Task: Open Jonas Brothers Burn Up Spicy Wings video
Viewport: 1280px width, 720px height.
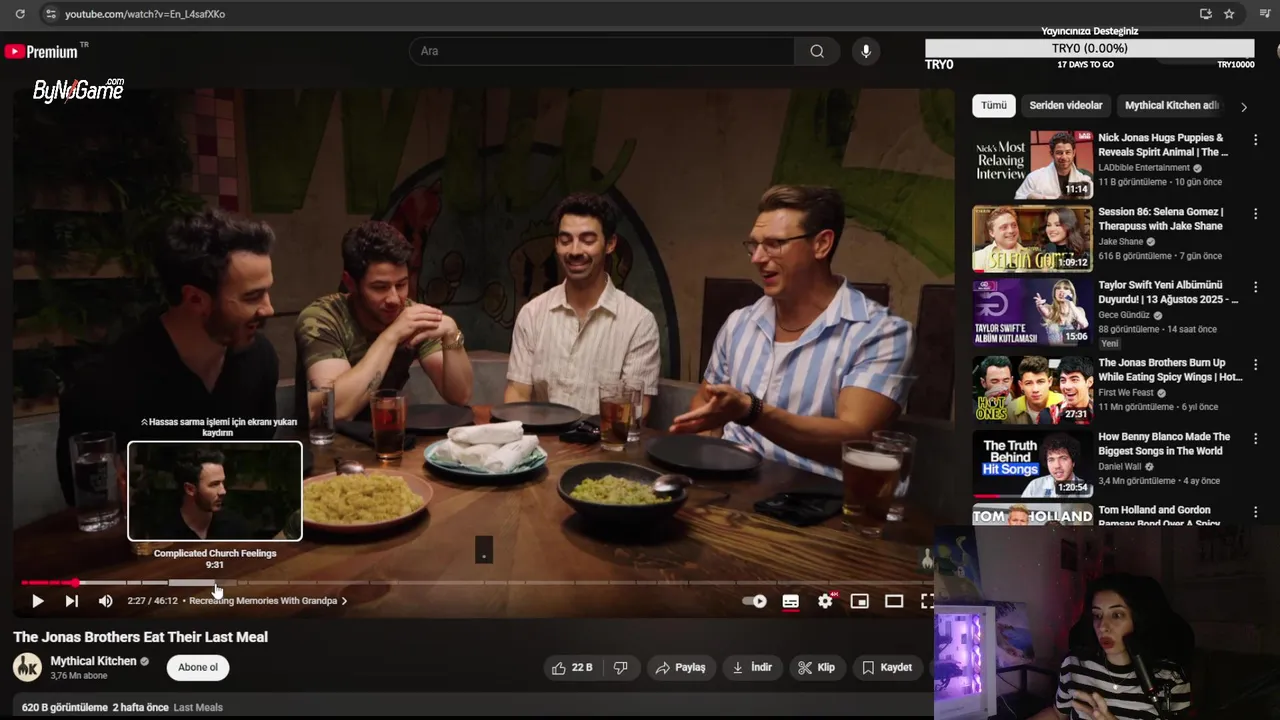Action: (1032, 390)
